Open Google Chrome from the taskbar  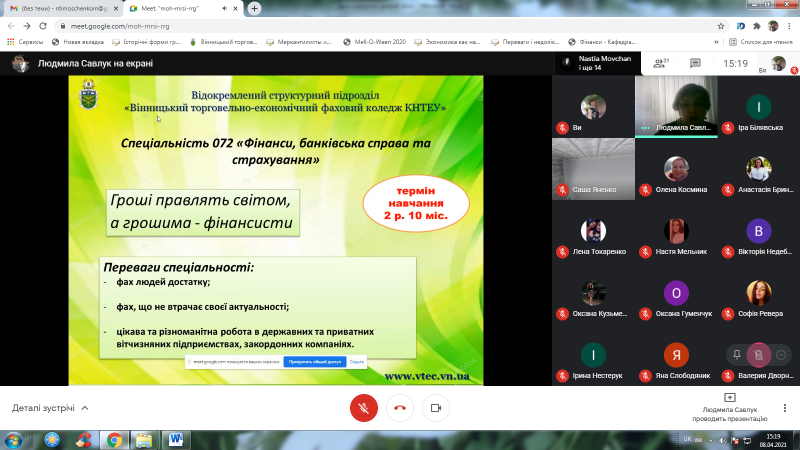click(x=114, y=440)
